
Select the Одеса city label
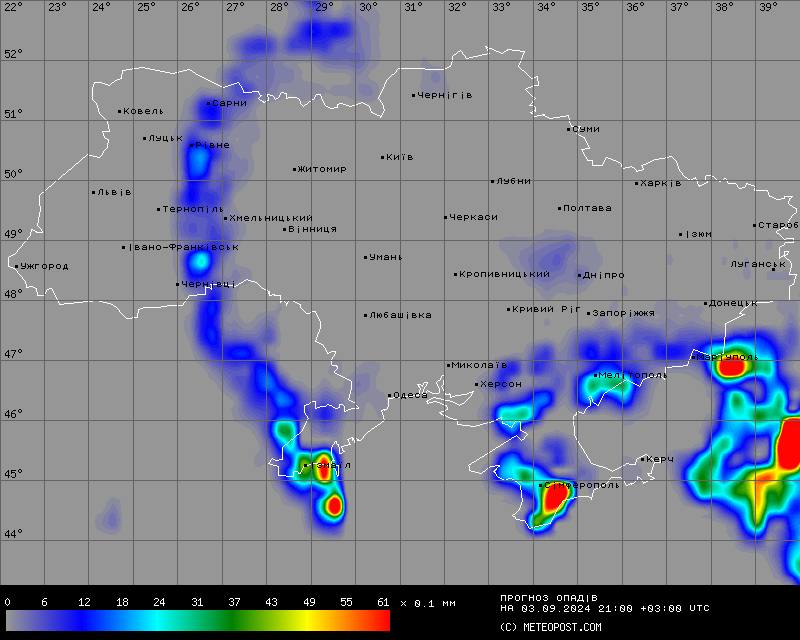point(411,395)
